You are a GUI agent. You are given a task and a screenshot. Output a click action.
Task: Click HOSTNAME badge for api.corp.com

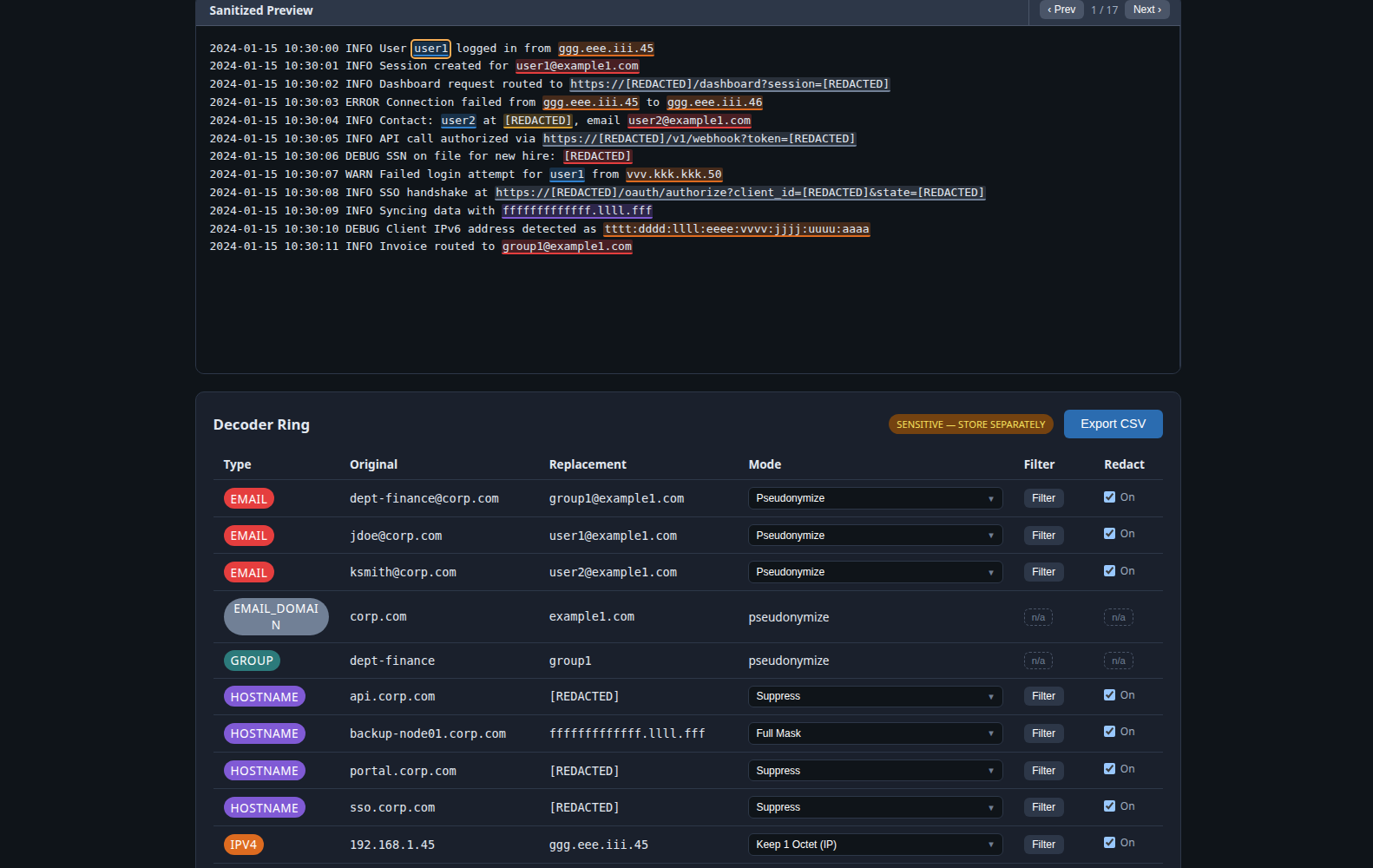tap(264, 697)
